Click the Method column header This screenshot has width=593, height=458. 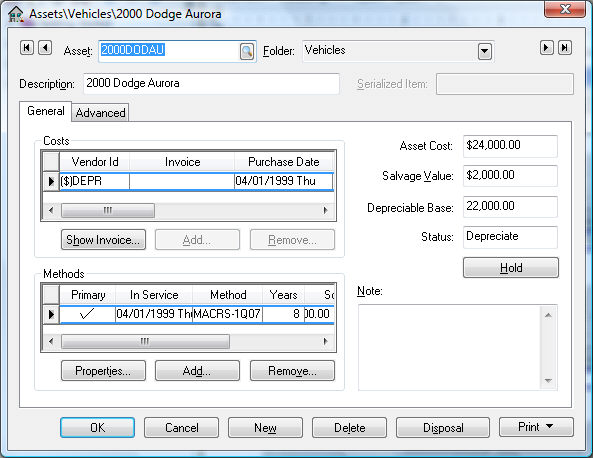[228, 295]
